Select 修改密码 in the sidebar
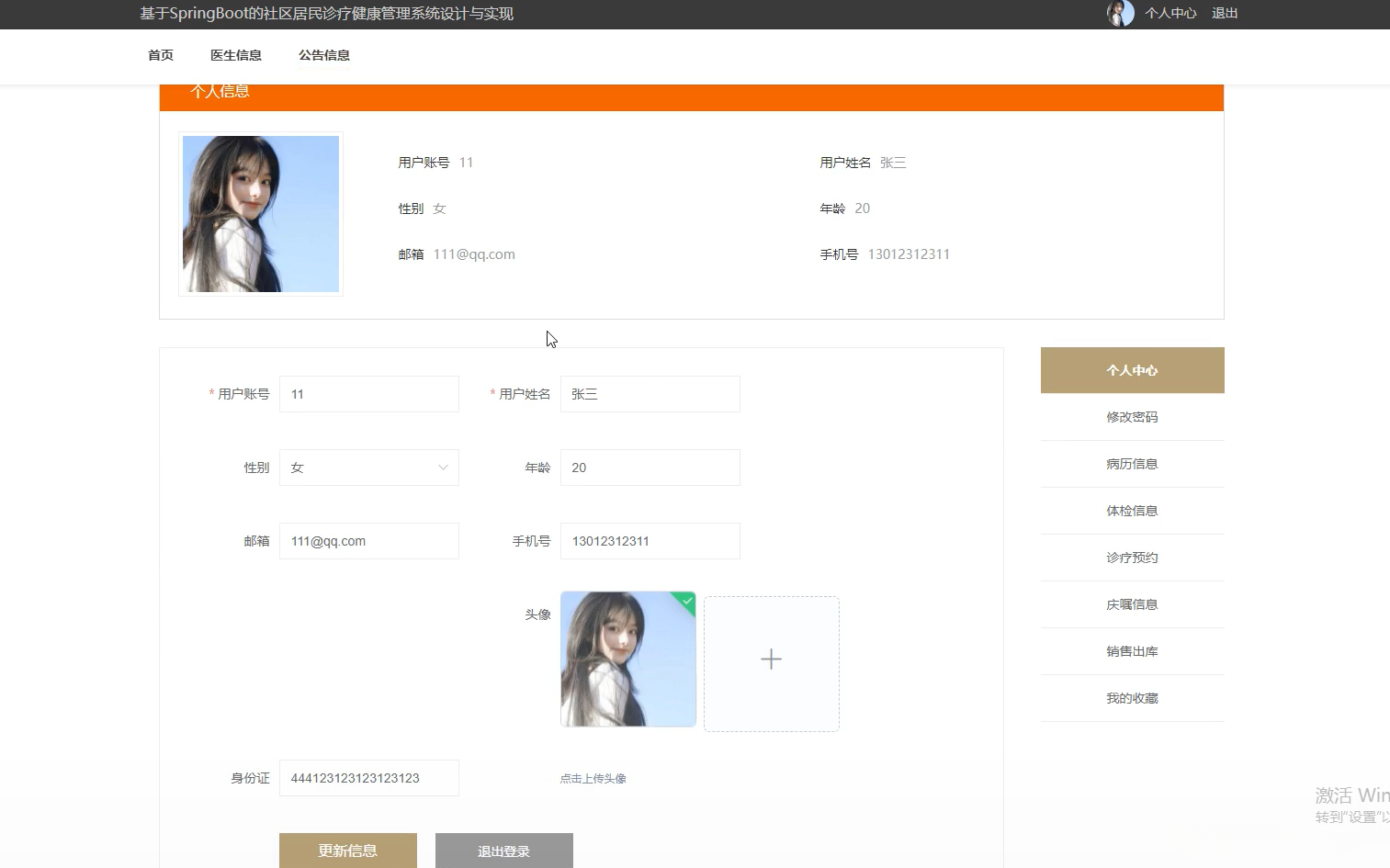1390x868 pixels. click(x=1132, y=416)
